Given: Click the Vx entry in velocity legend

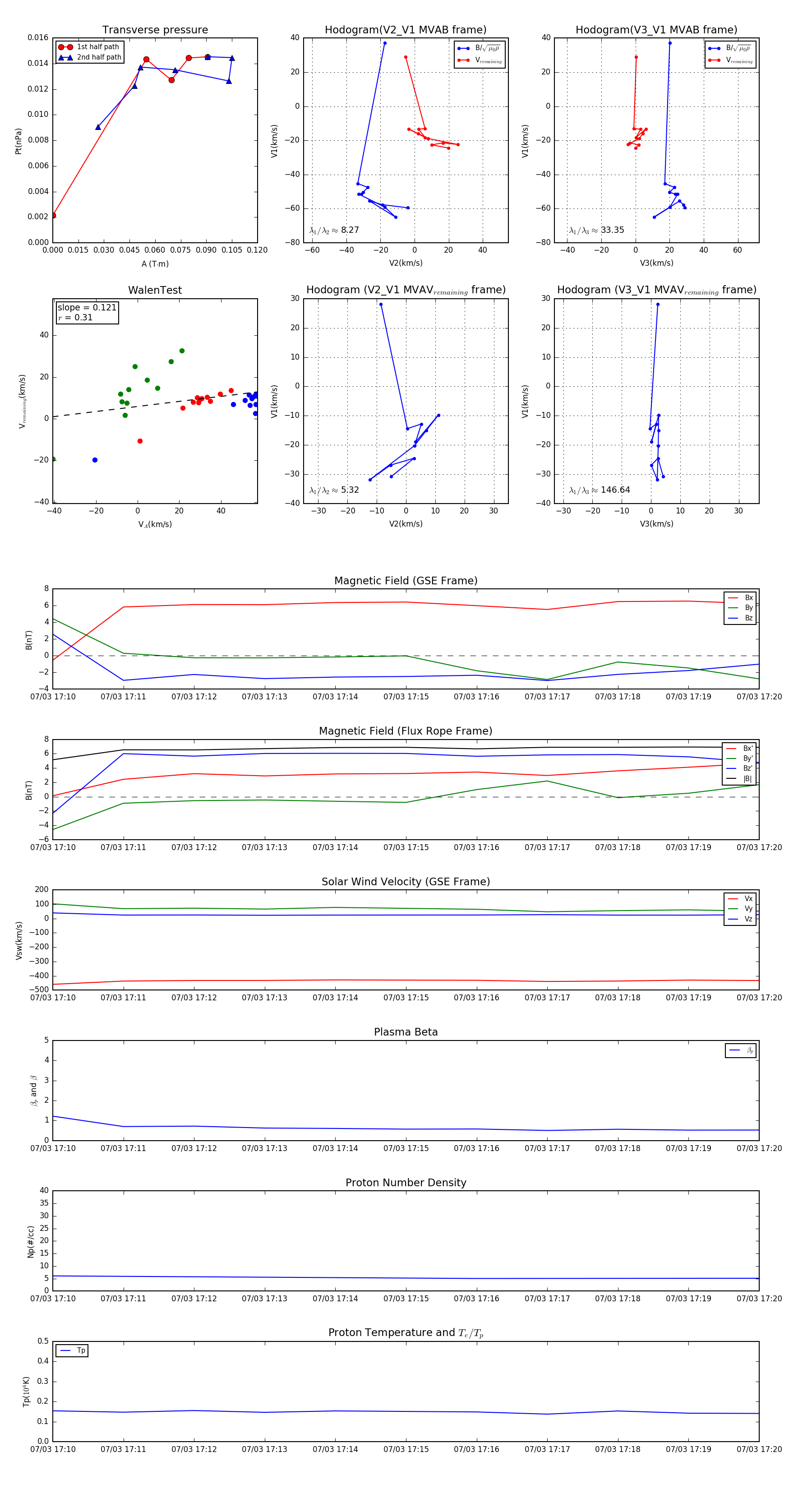Looking at the screenshot, I should tap(740, 899).
